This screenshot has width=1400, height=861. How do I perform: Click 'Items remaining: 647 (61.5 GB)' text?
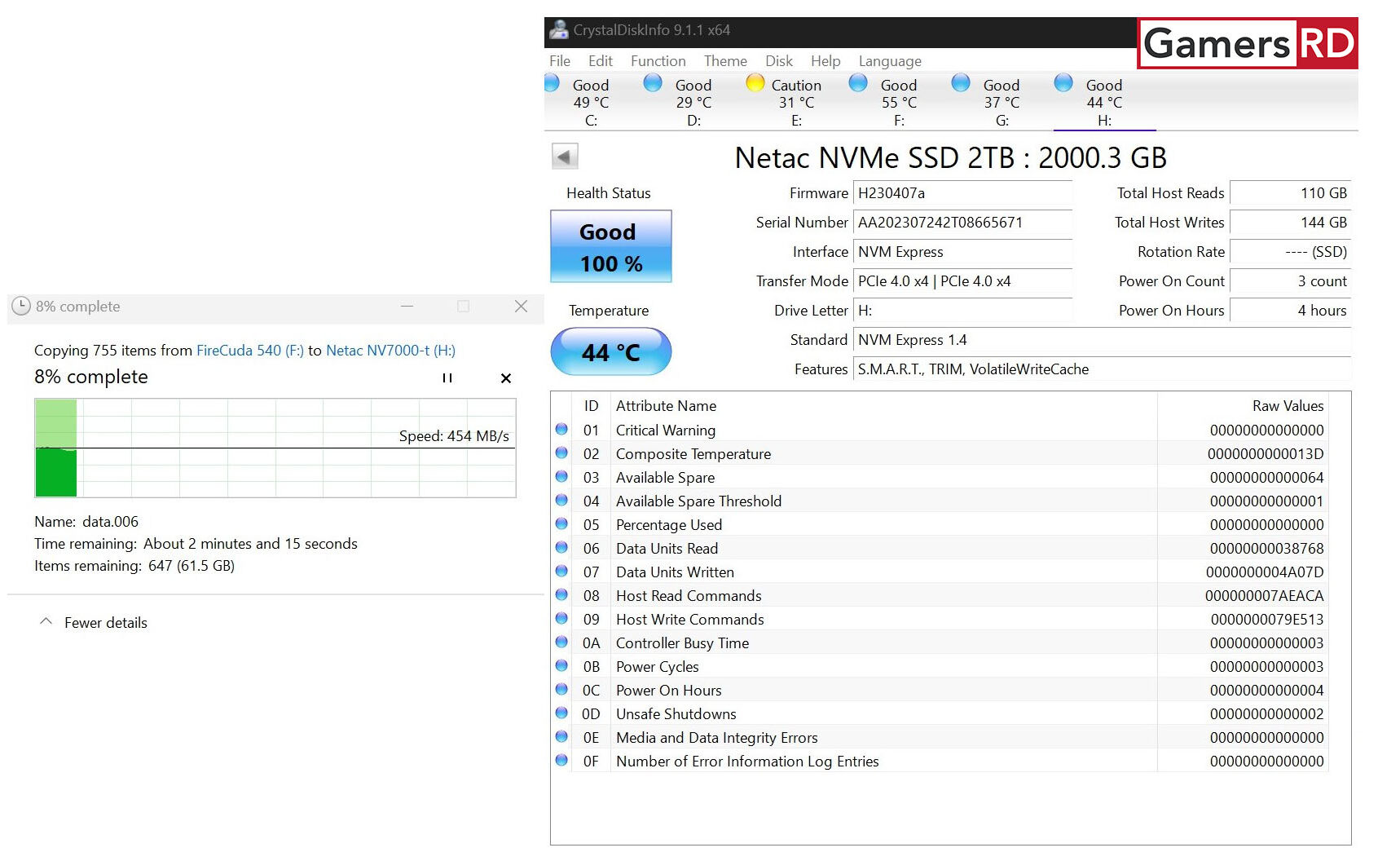(x=134, y=566)
